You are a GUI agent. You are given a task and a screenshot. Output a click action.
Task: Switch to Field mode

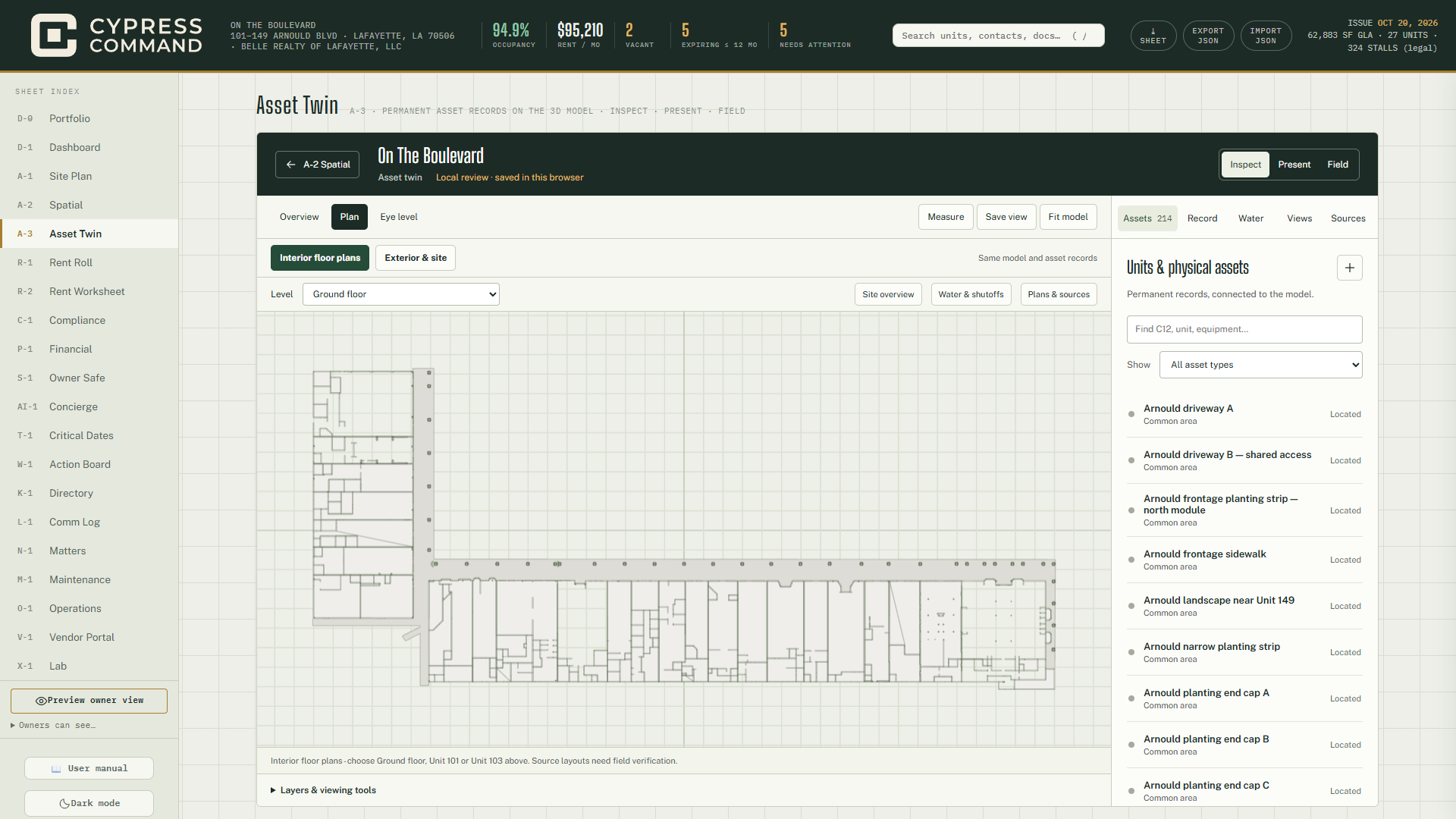click(x=1338, y=165)
